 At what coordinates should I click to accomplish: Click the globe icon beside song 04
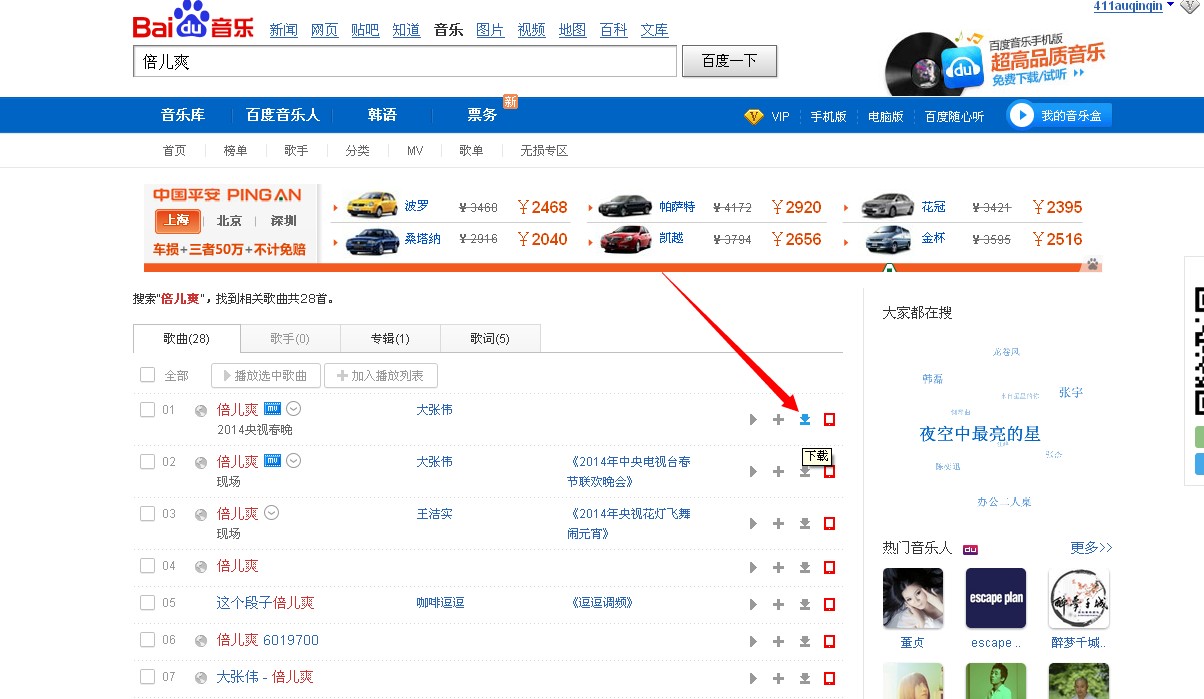tap(200, 567)
